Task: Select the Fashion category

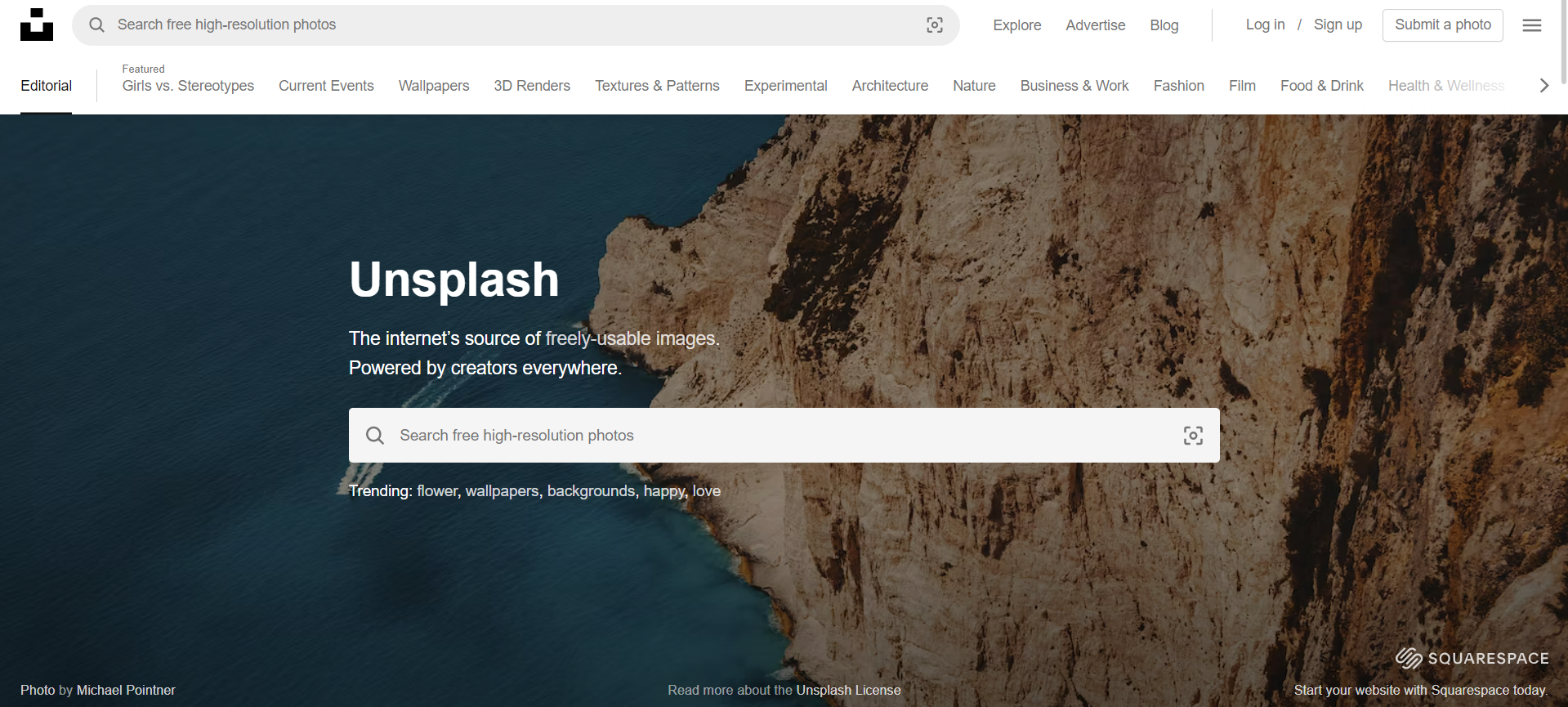Action: 1179,86
